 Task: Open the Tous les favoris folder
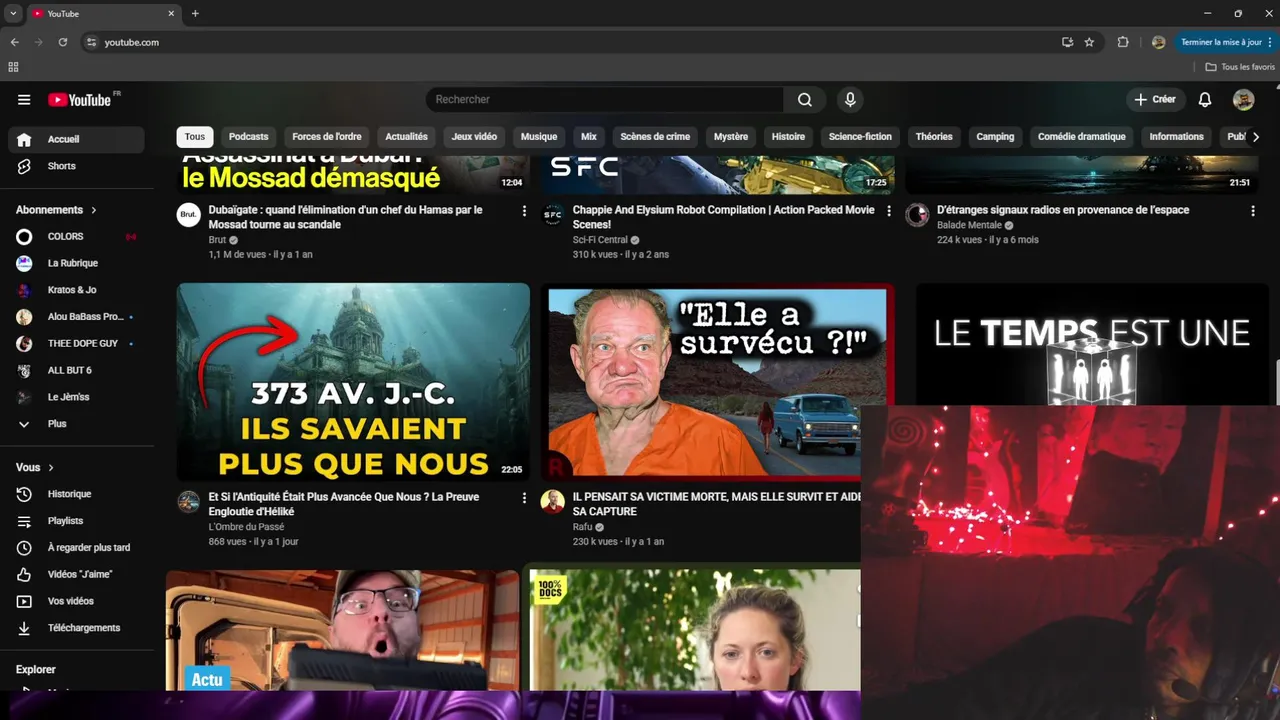(x=1240, y=67)
